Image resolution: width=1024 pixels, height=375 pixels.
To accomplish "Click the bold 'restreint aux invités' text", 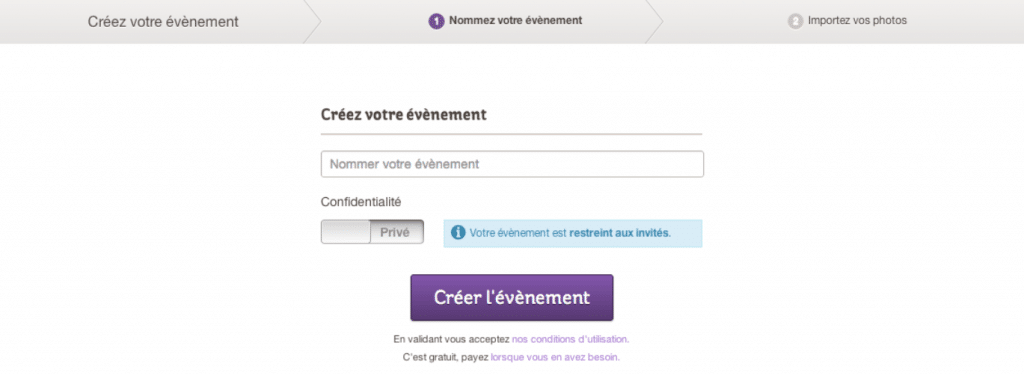I will 620,233.
